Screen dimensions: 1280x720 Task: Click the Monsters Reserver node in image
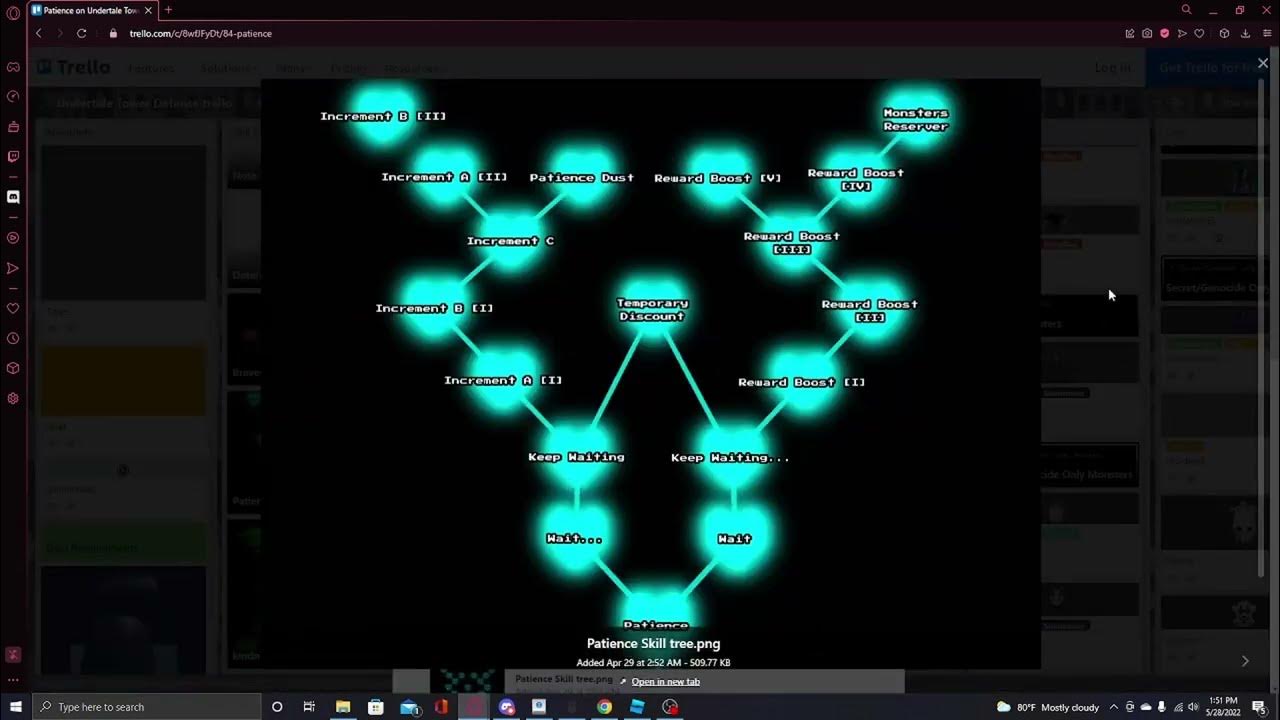915,119
